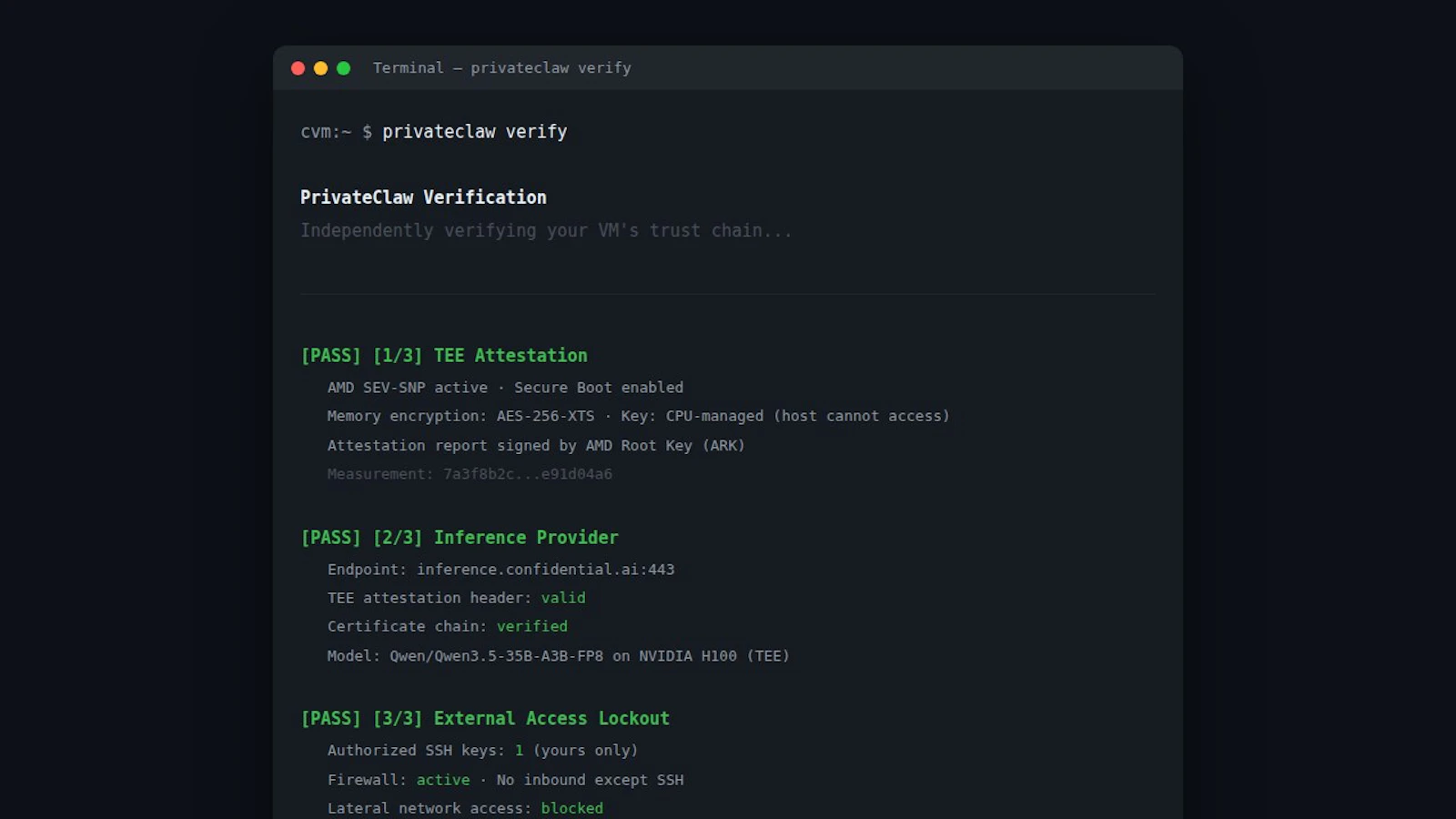Click the 'Independently verifying your VM's trust chain...' line
The image size is (1456, 819).
546,231
